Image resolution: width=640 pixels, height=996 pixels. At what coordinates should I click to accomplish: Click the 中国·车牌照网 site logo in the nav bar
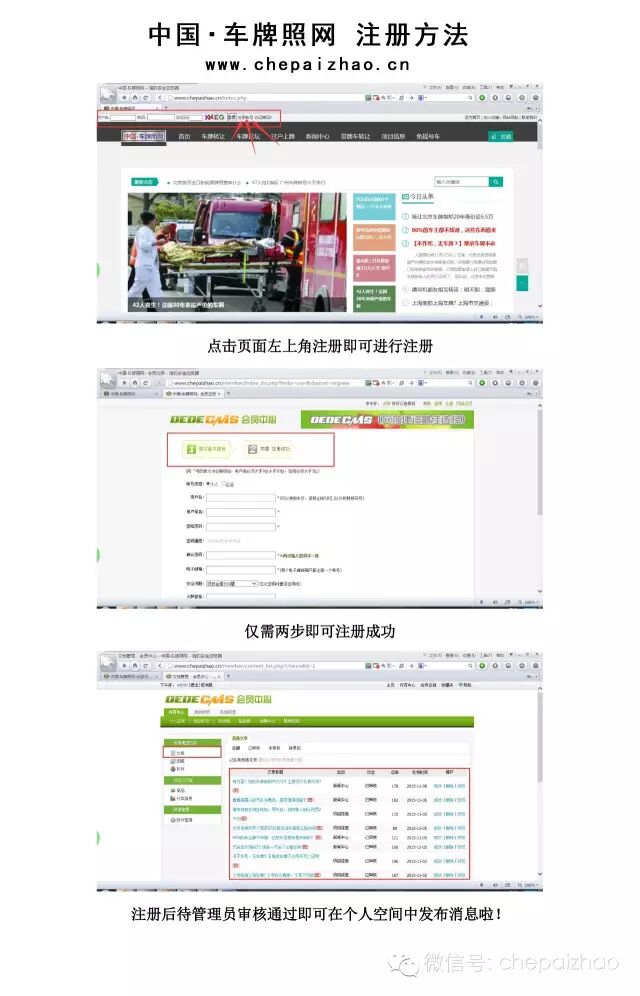[x=143, y=136]
